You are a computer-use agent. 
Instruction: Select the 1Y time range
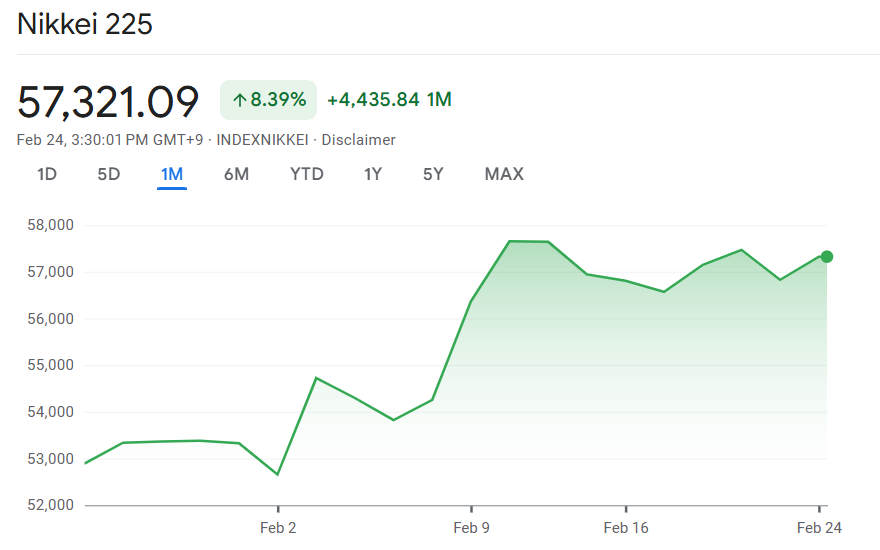(x=373, y=174)
